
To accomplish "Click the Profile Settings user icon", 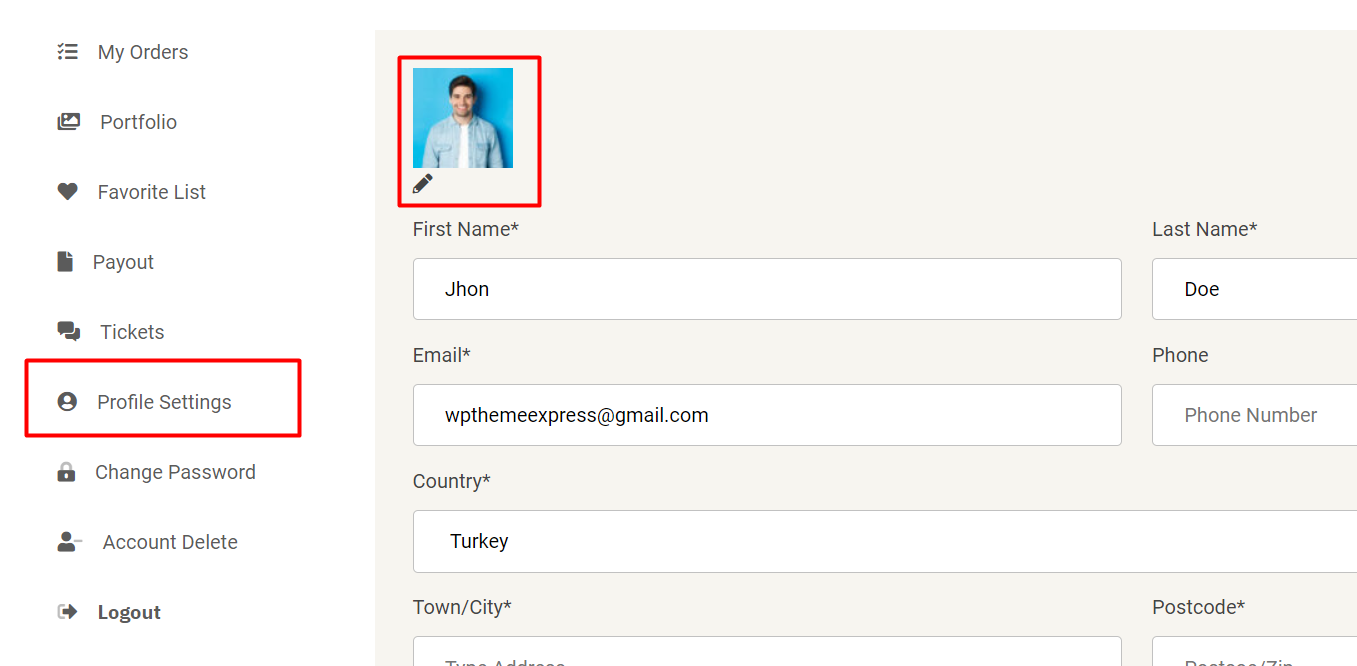I will tap(67, 402).
